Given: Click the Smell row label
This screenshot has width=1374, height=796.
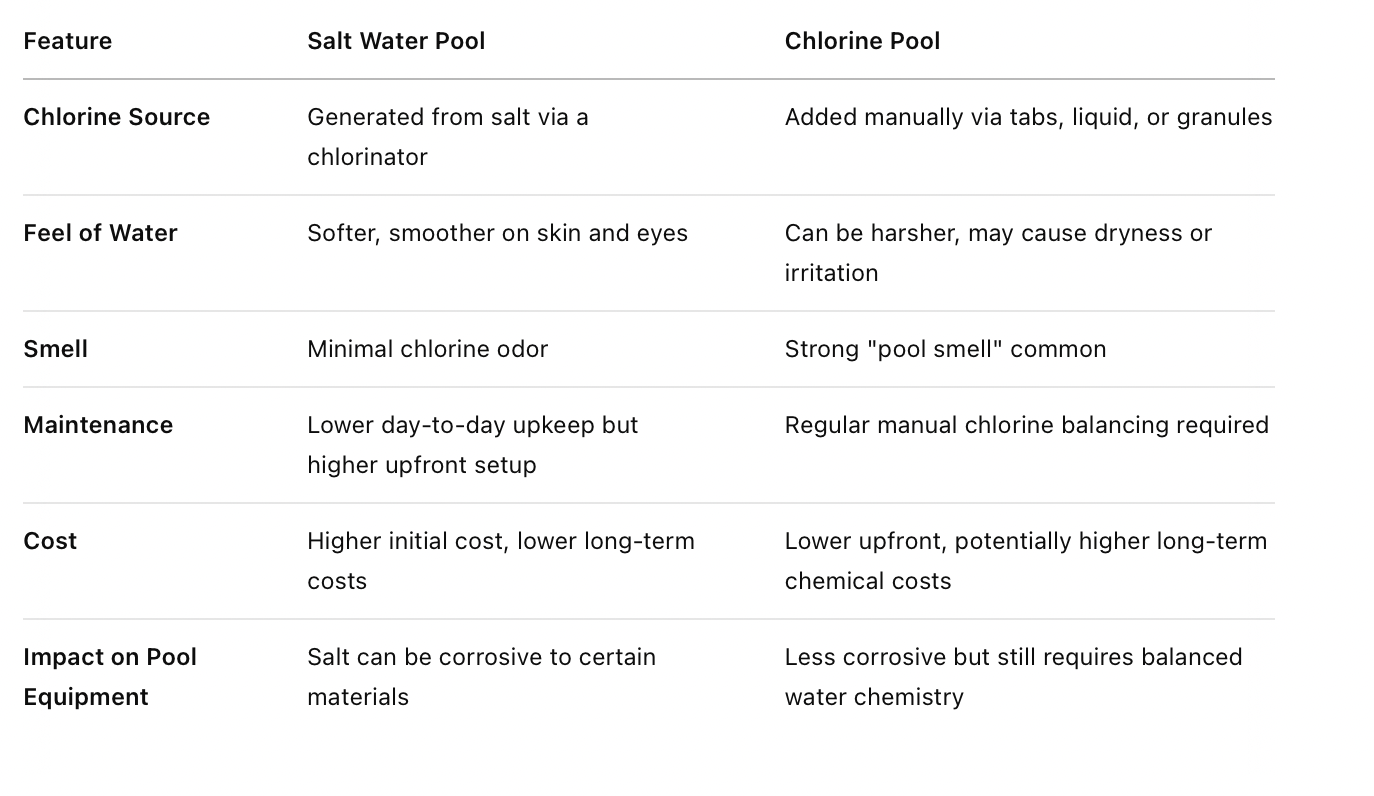Looking at the screenshot, I should coord(55,349).
